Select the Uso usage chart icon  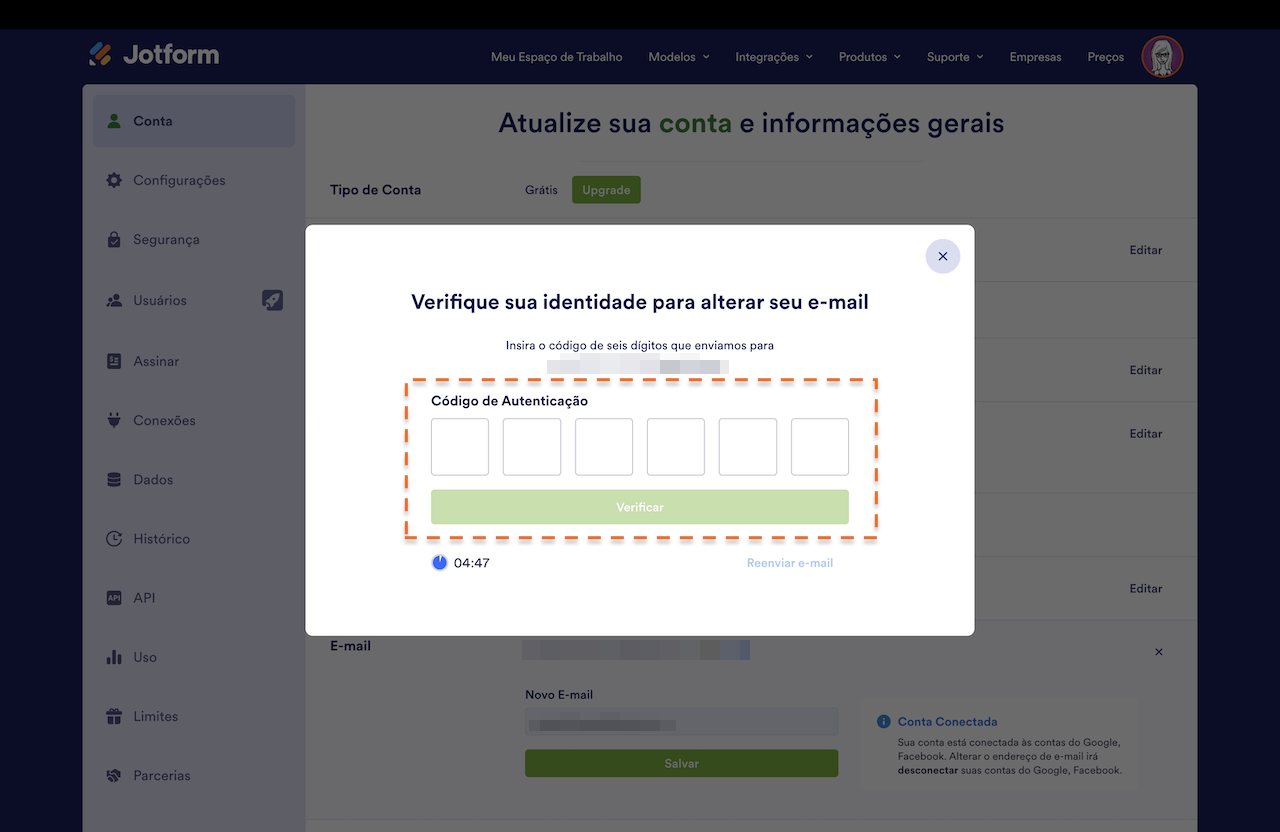pyautogui.click(x=114, y=657)
